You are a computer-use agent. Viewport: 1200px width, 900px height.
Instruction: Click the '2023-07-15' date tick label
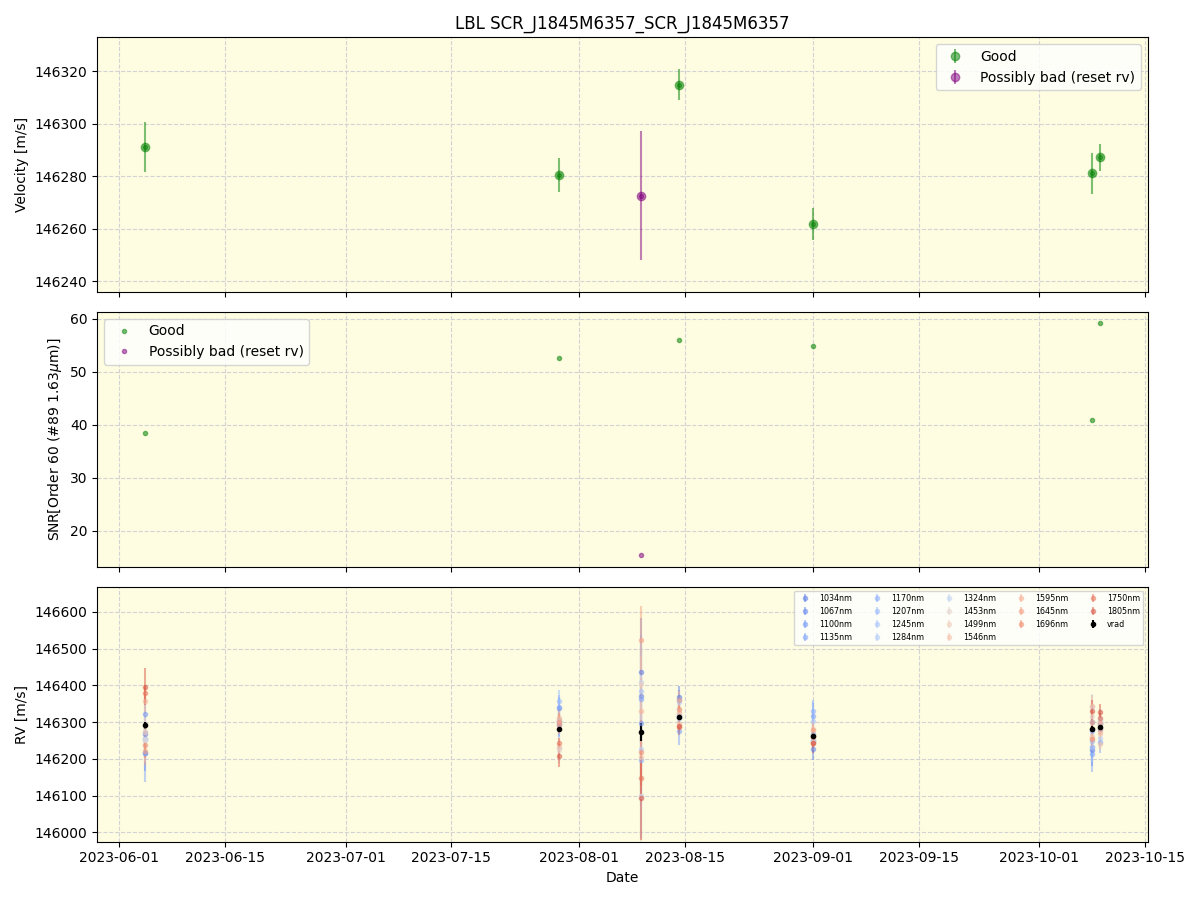pos(451,857)
